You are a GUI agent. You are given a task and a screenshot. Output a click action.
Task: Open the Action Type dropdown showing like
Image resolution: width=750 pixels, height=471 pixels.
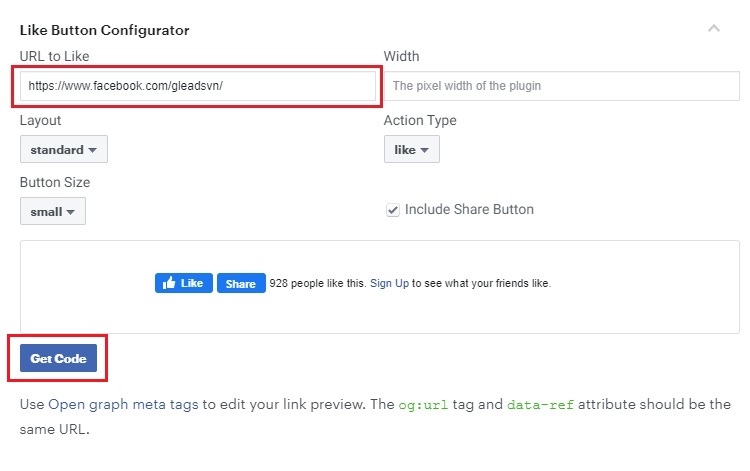coord(411,149)
